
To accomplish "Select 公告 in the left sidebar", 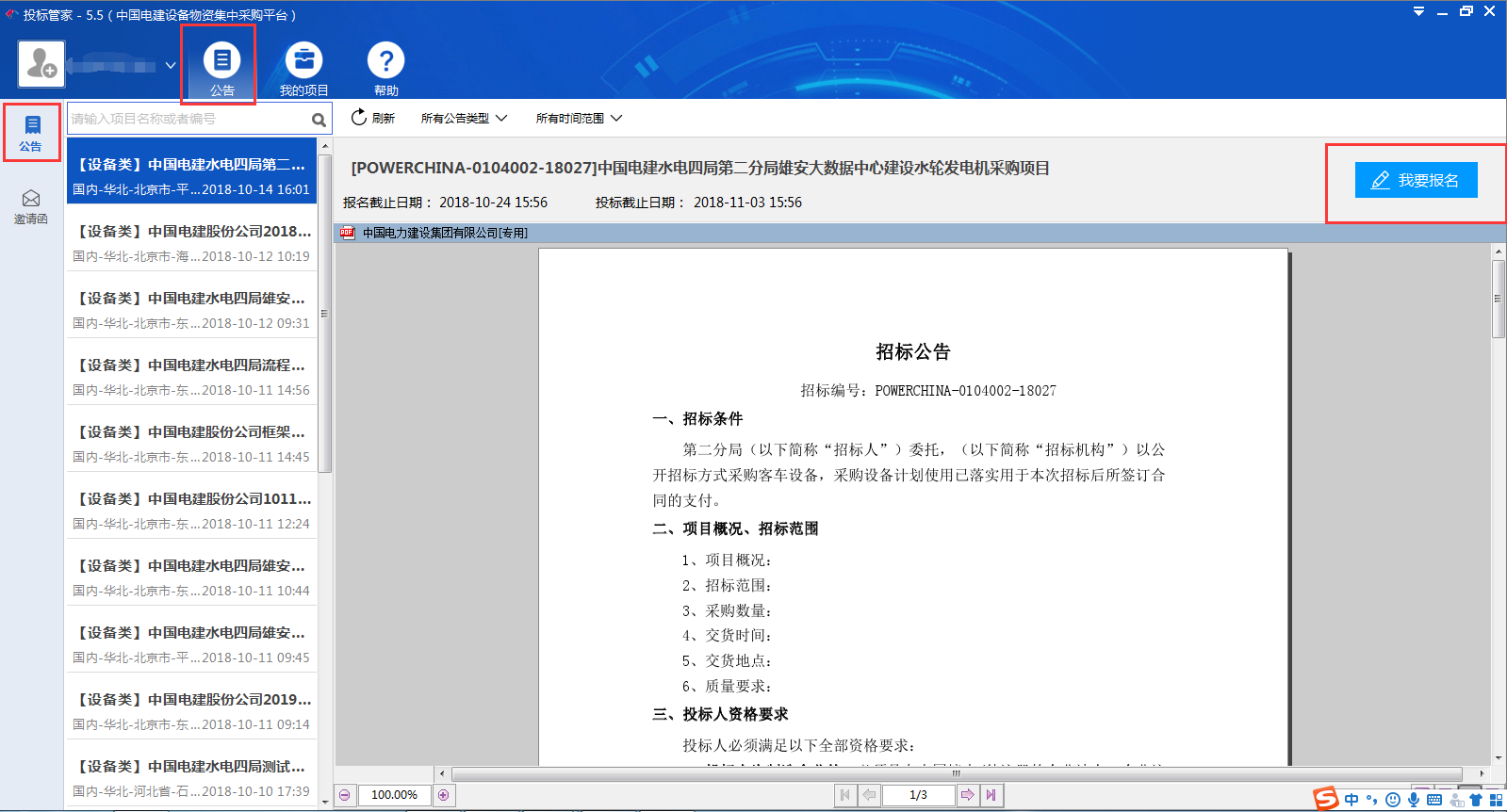I will (x=31, y=133).
